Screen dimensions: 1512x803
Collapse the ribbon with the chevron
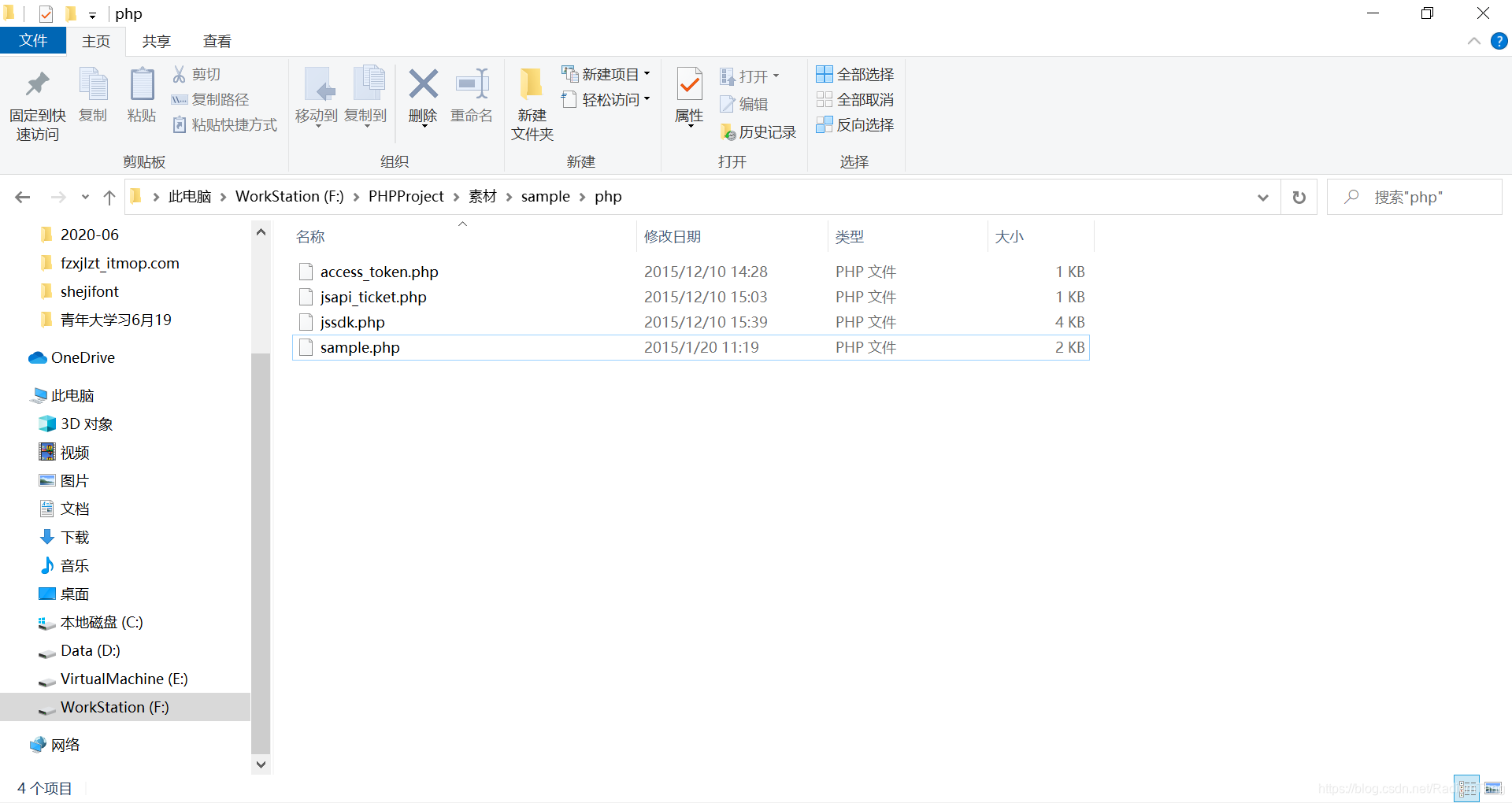pyautogui.click(x=1474, y=41)
